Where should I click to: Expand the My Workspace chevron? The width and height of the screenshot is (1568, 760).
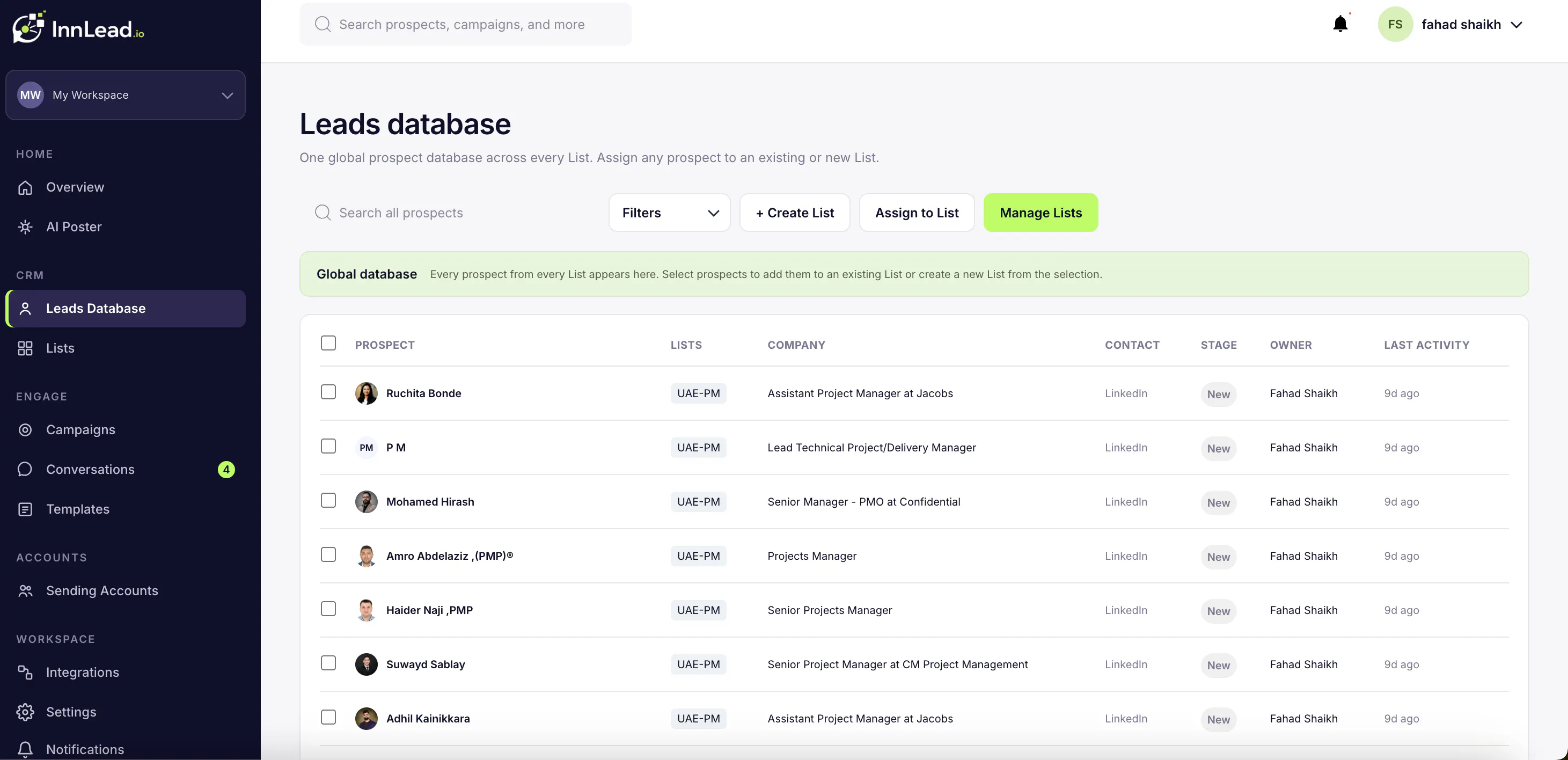tap(227, 96)
